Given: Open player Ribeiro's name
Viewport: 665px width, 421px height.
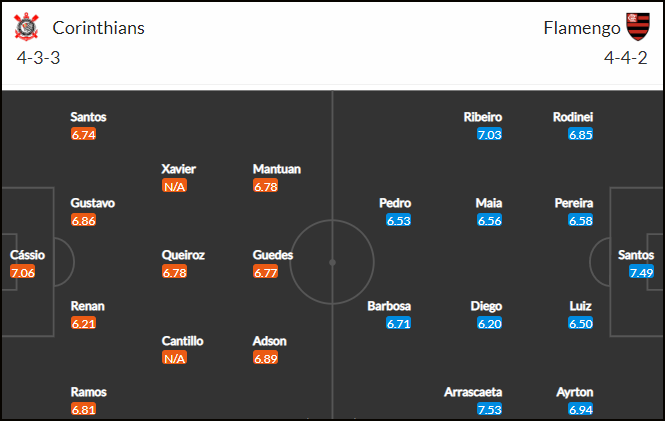Looking at the screenshot, I should click(483, 117).
